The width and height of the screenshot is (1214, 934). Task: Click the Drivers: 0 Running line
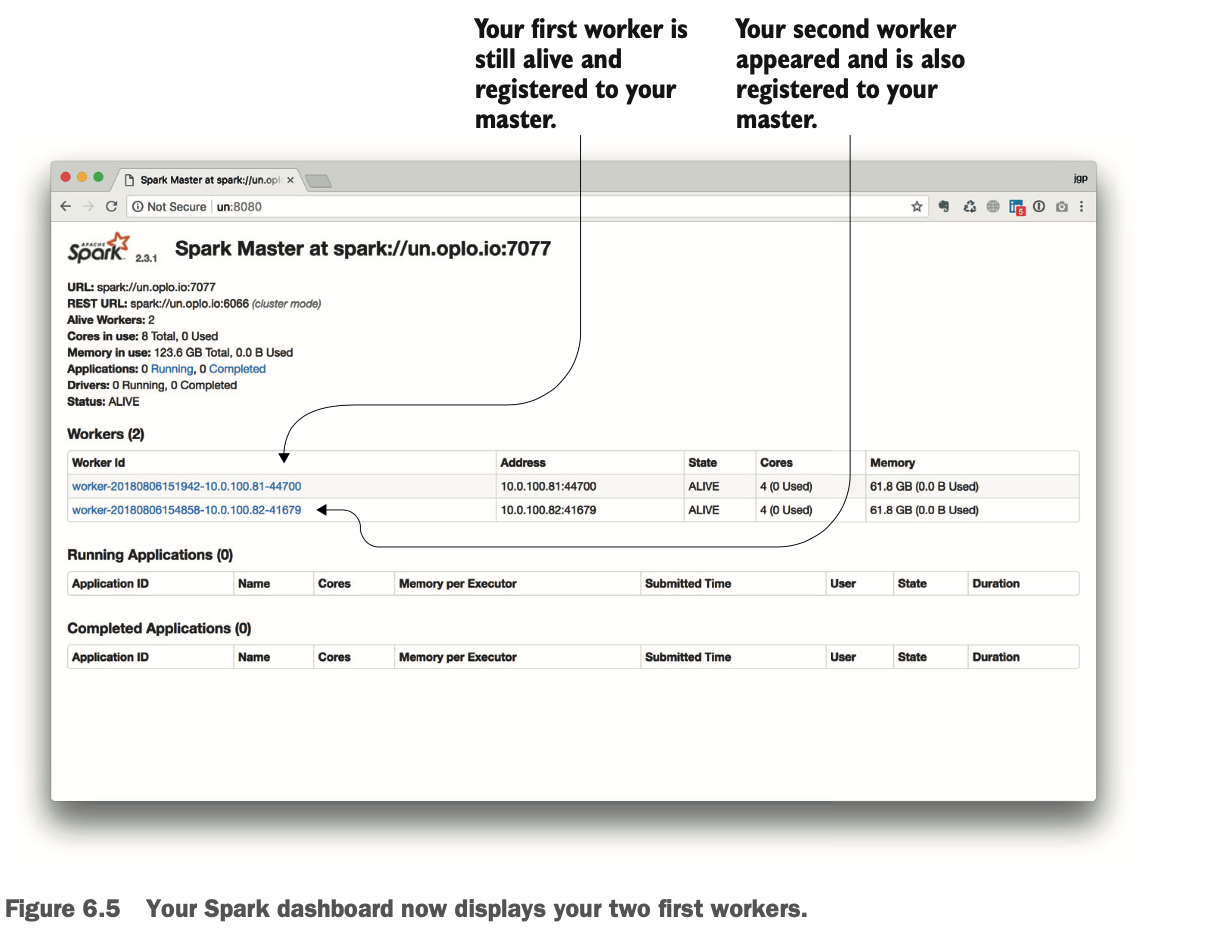[152, 385]
